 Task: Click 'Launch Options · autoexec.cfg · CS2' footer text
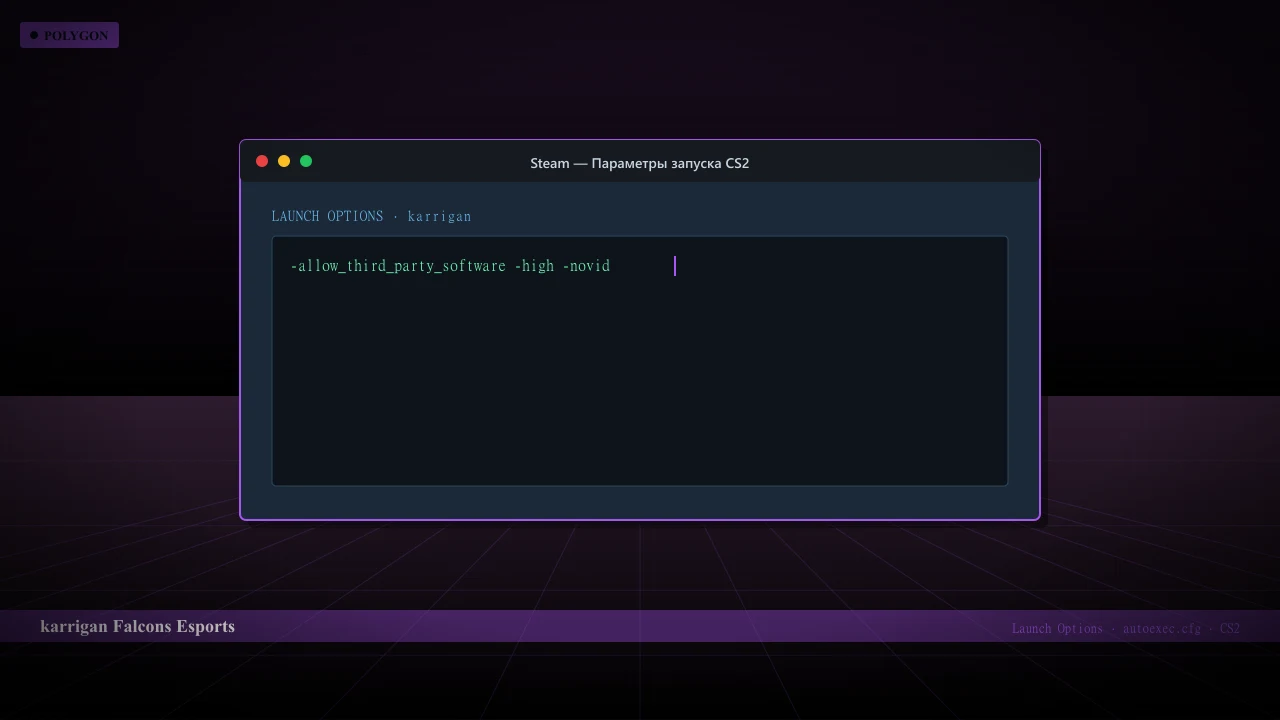[1126, 628]
